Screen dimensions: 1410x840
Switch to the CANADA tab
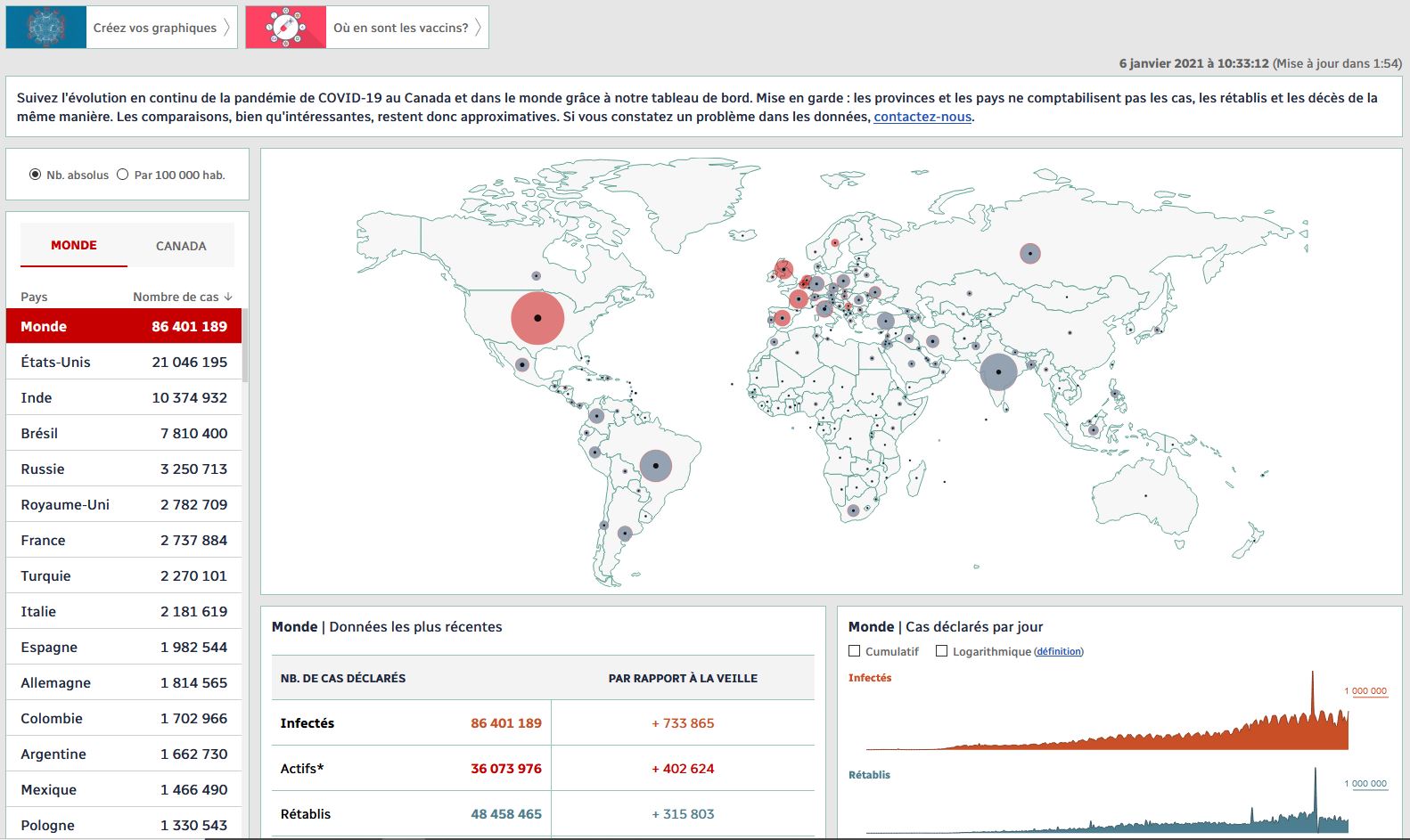[181, 246]
